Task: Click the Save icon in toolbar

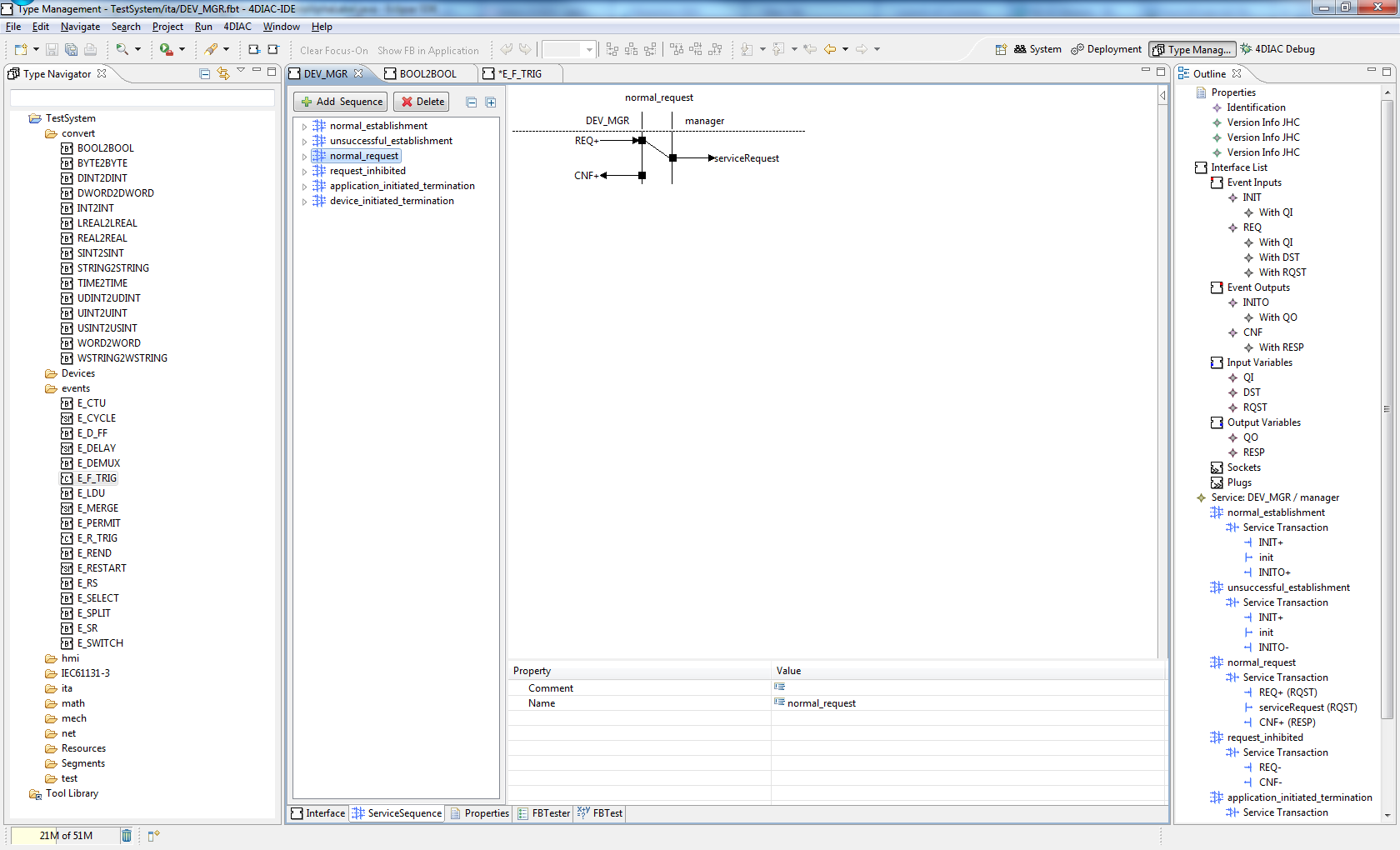Action: (x=52, y=50)
